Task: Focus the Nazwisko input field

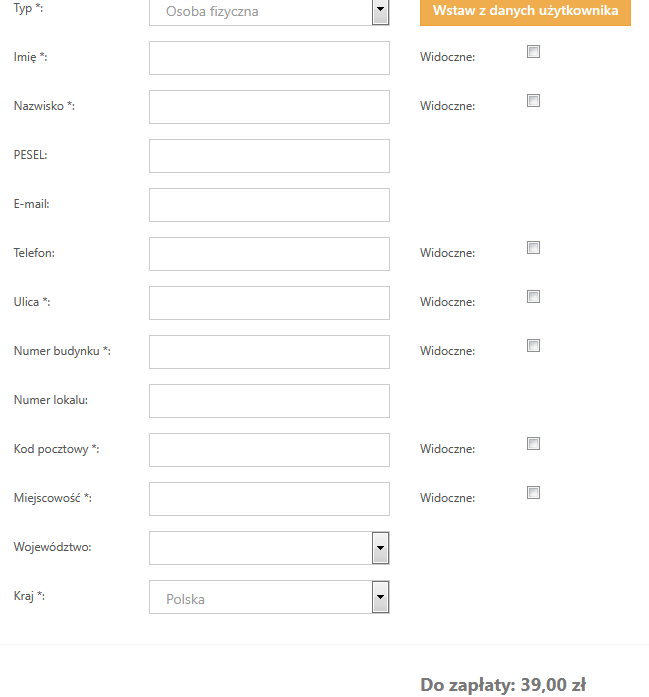Action: point(269,107)
